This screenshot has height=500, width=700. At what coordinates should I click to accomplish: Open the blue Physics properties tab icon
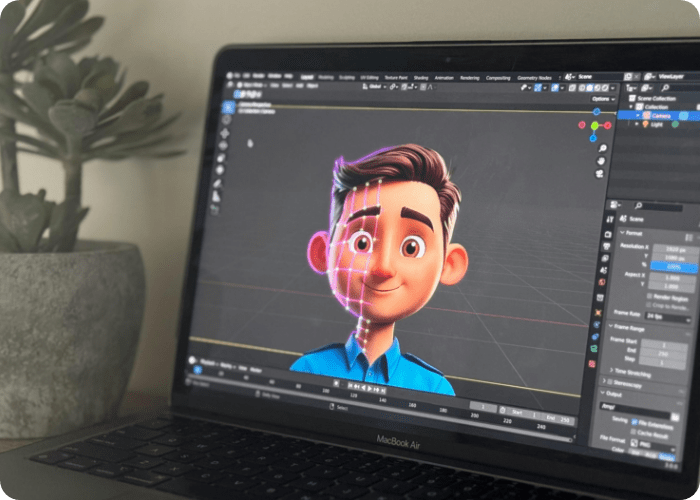[x=596, y=325]
